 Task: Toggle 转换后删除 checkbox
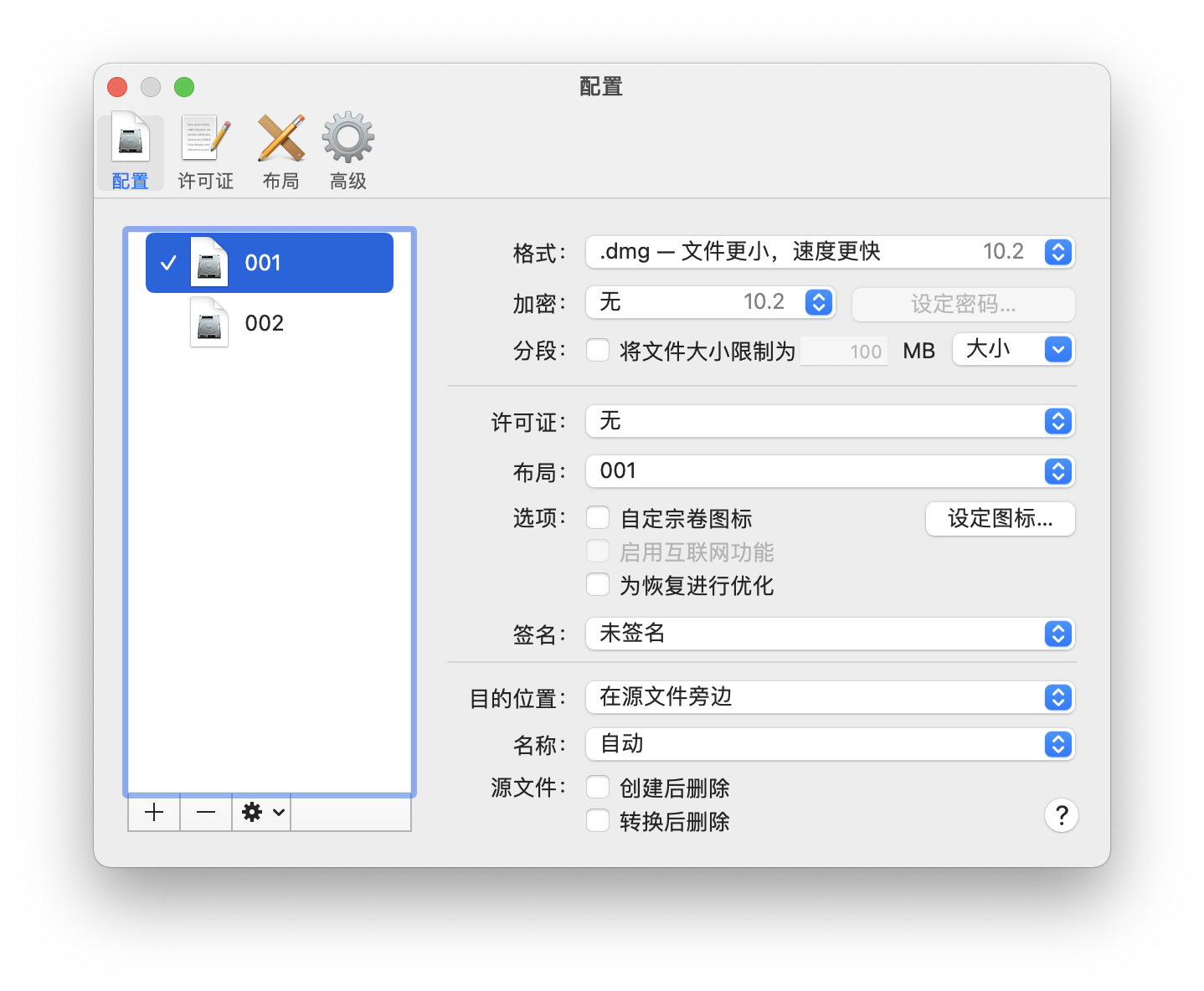point(598,821)
